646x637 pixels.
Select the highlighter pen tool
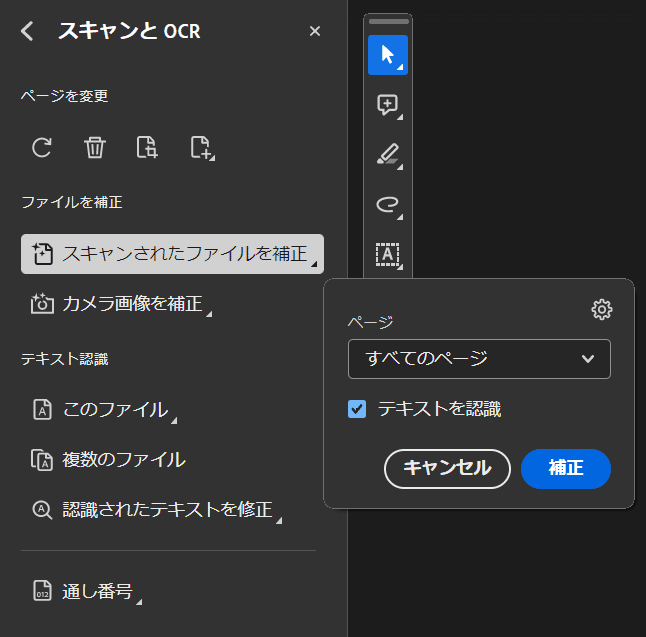[388, 155]
